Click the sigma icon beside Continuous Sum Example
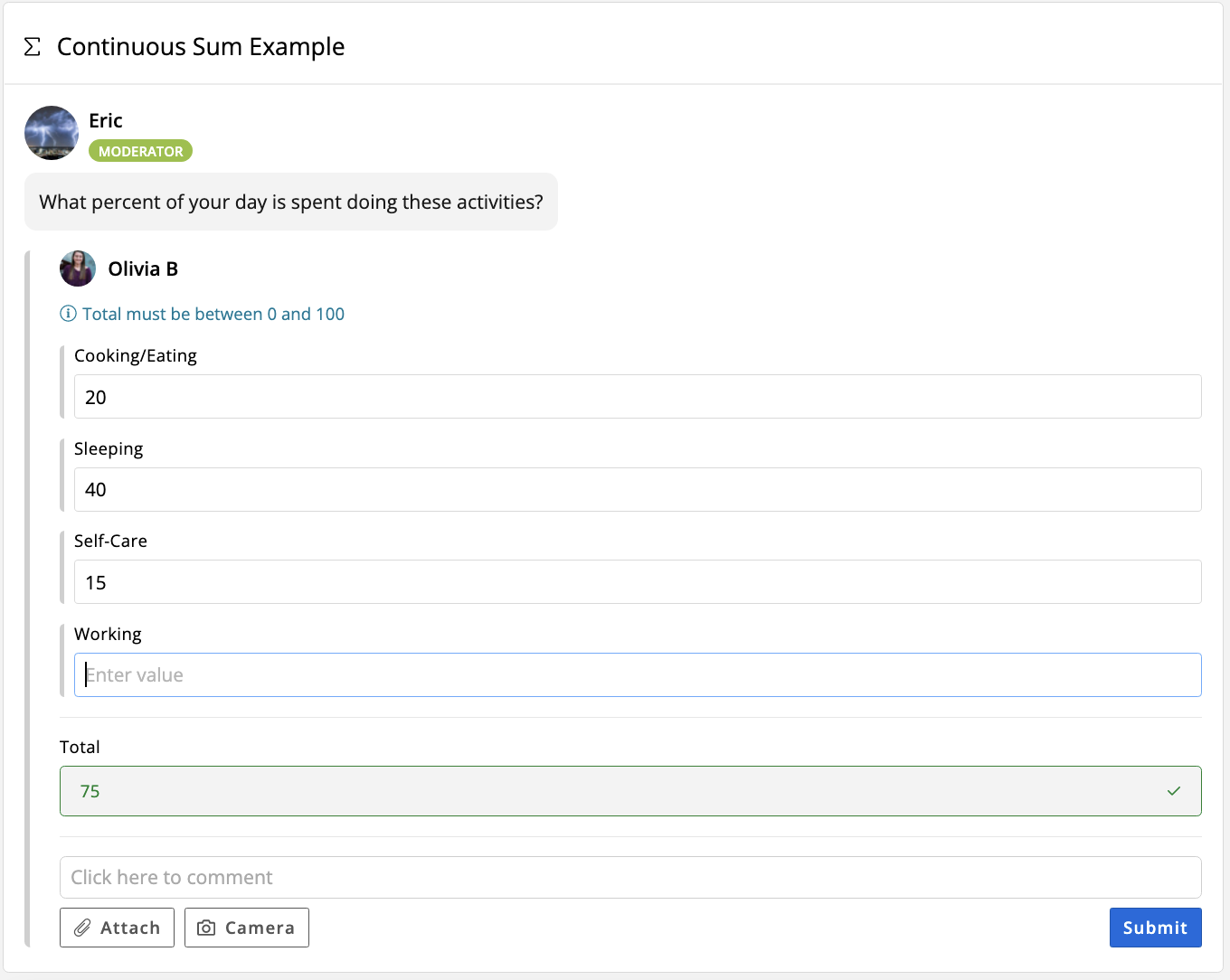Screen dimensions: 1230x980 pyautogui.click(x=33, y=47)
